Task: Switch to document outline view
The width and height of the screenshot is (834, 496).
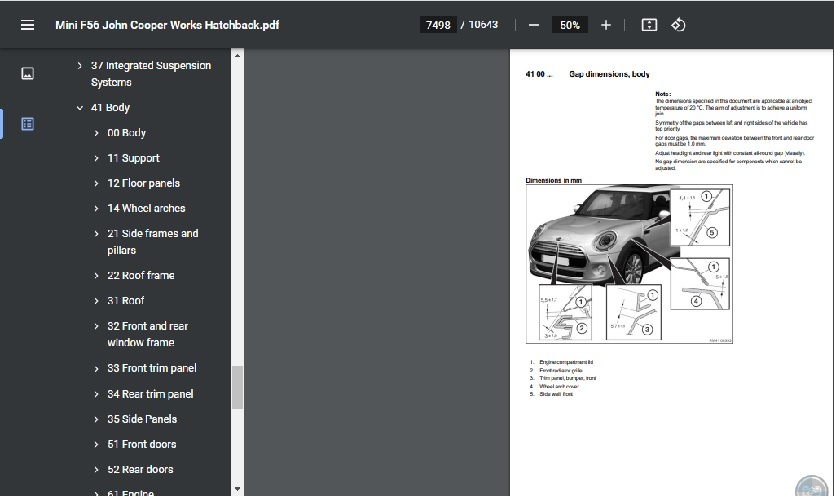Action: click(x=28, y=124)
